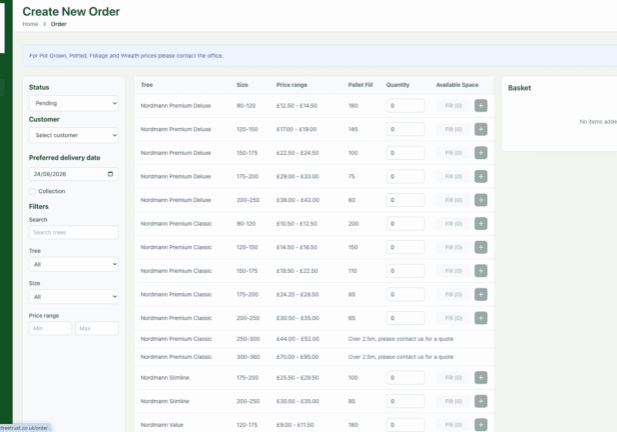The height and width of the screenshot is (432, 617).
Task: Focus quantity box for Nordmann Value 120-175
Action: 405,425
